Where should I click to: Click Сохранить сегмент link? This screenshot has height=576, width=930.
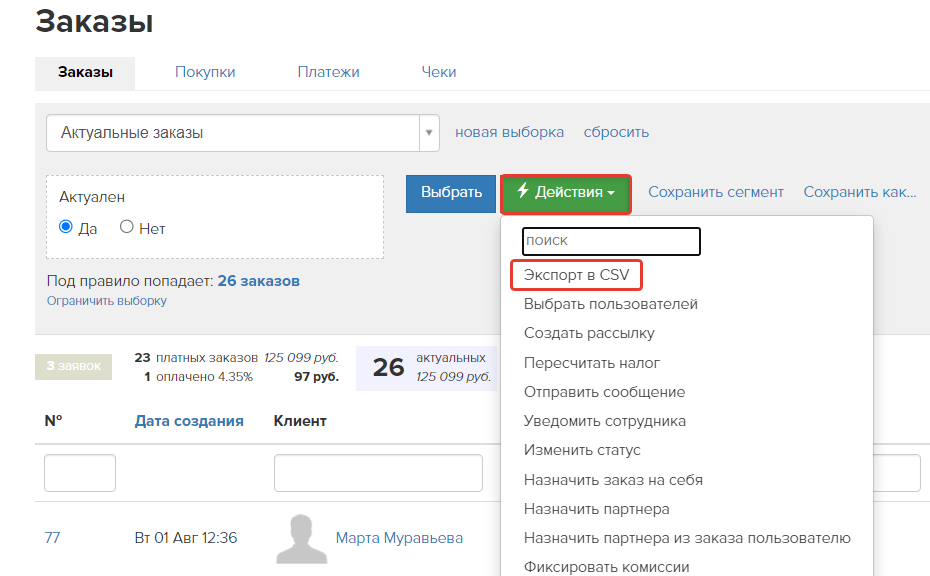tap(715, 192)
